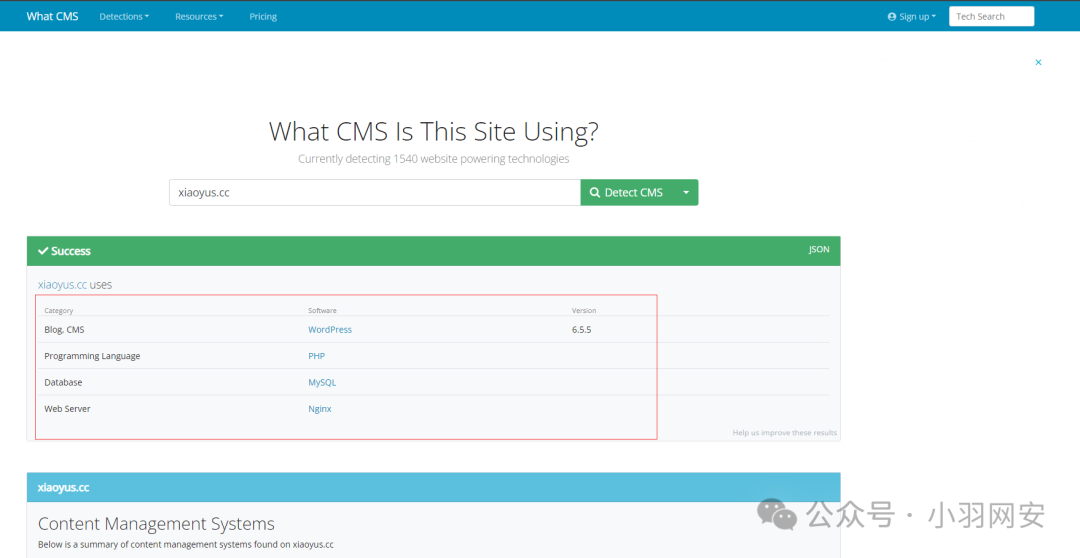Open the arrow dropdown beside Detect CMS
1080x558 pixels.
tap(686, 192)
